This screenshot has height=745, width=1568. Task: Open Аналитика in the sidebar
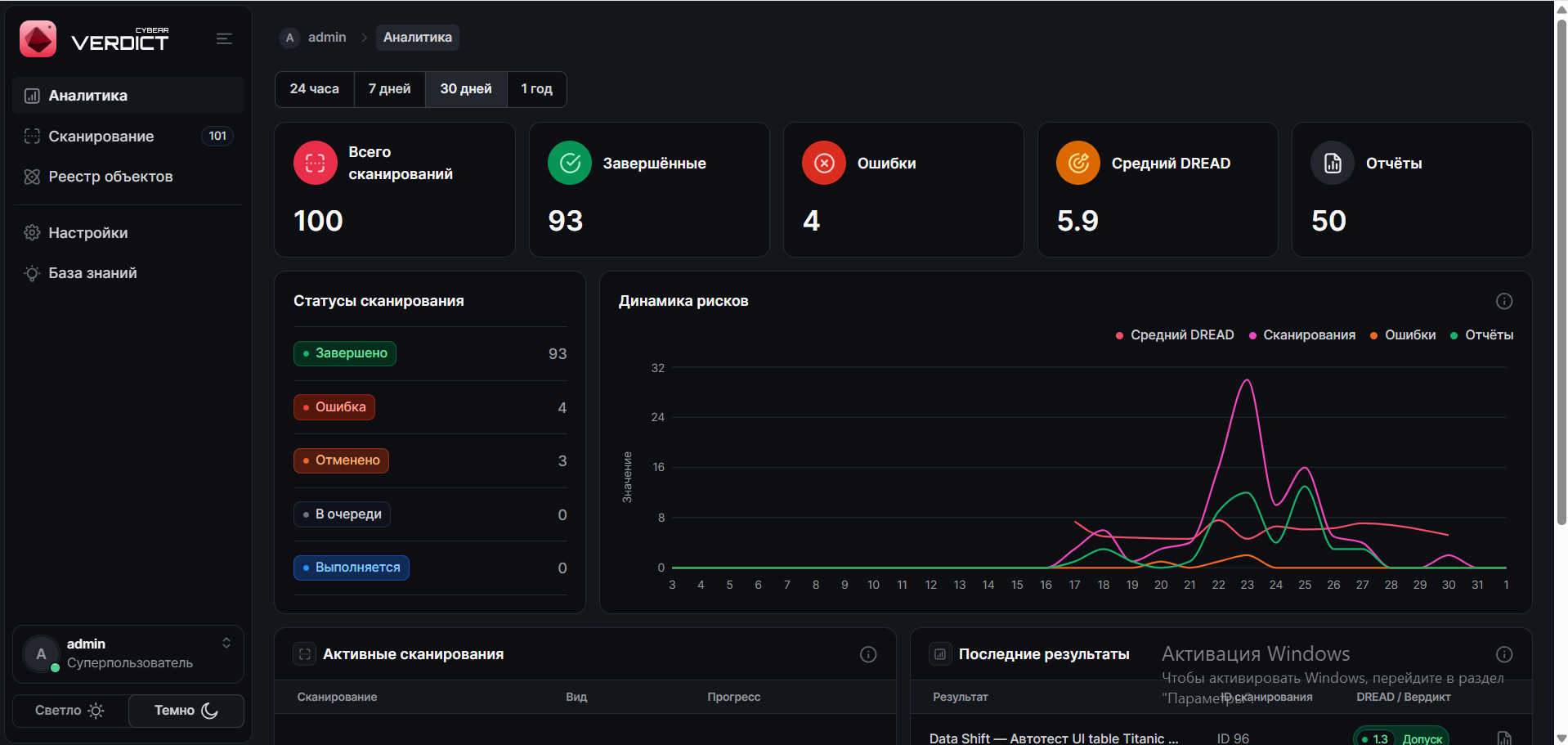click(128, 96)
